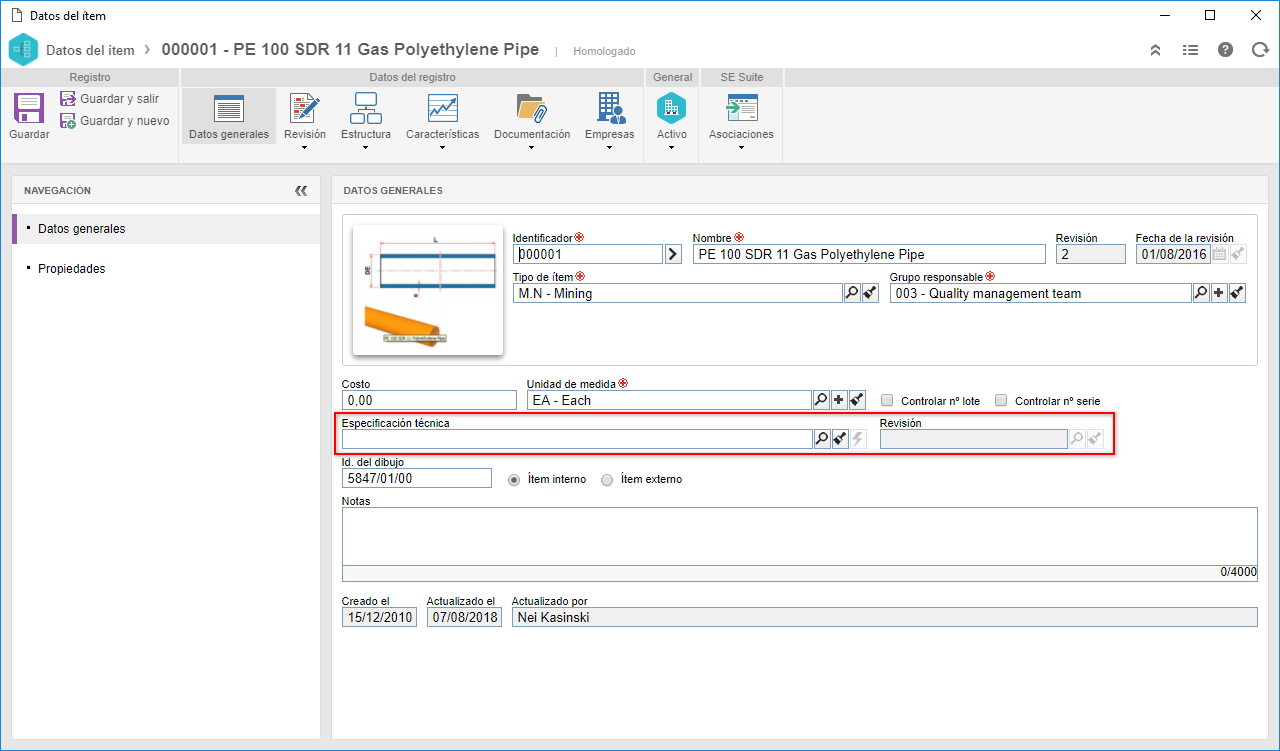
Task: Add new Unidad de medida with plus
Action: pyautogui.click(x=839, y=400)
